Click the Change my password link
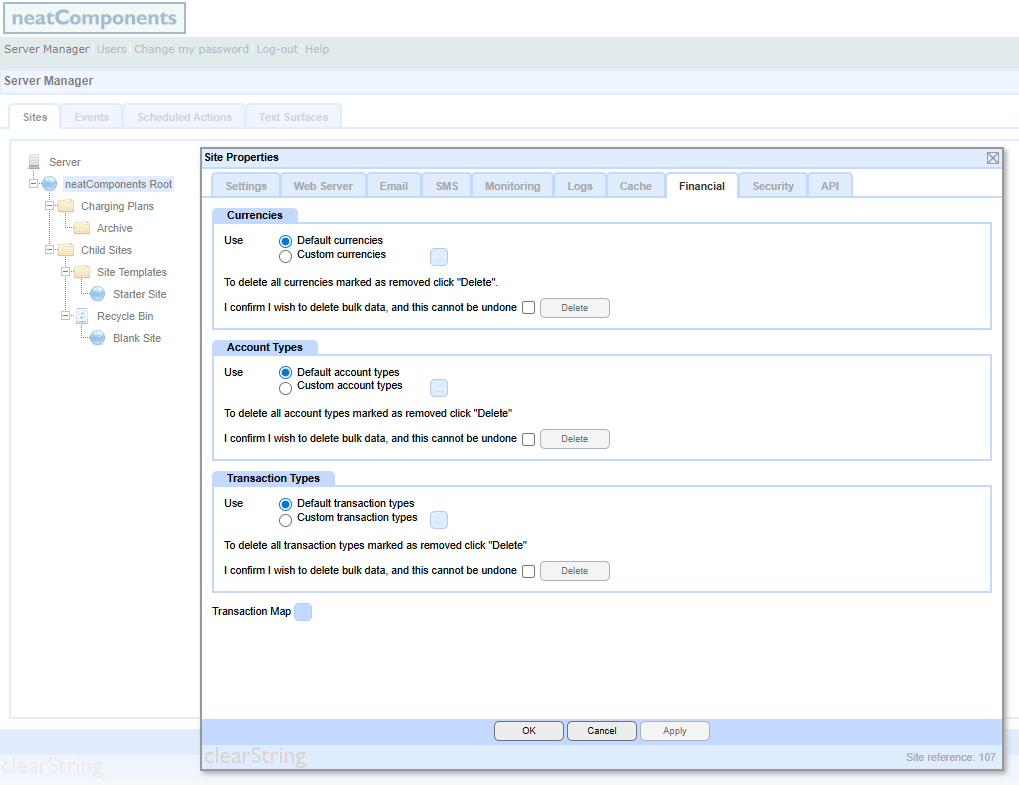Viewport: 1019px width, 785px height. tap(191, 49)
